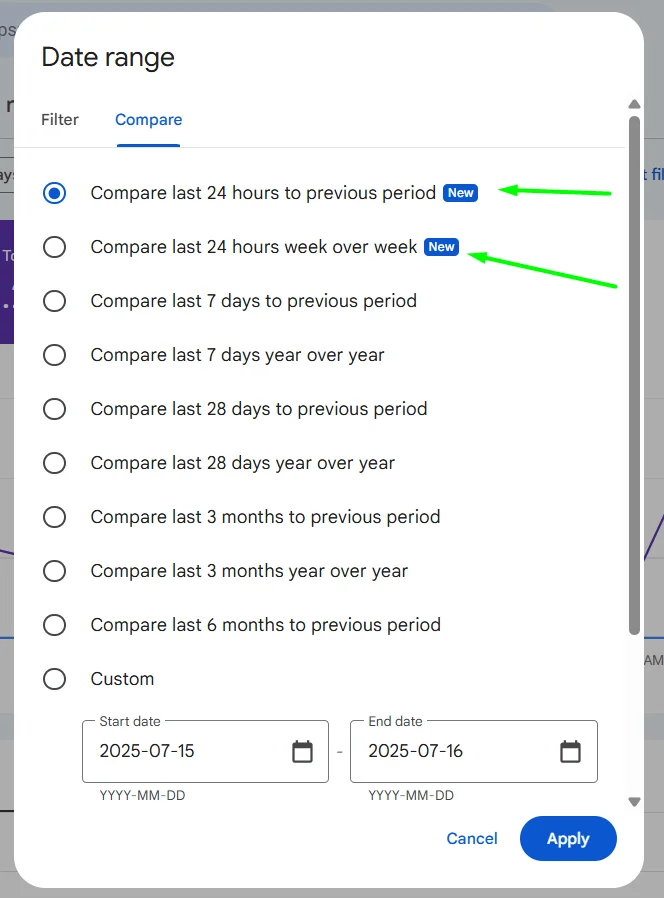Pick Compare last 3 months year over year
The height and width of the screenshot is (898, 664).
coord(54,571)
